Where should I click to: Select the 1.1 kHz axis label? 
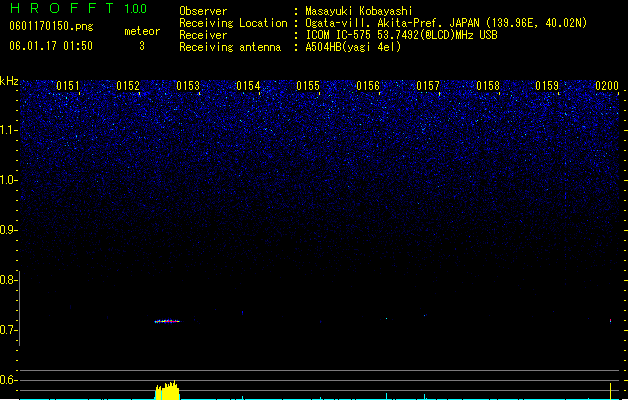point(8,130)
